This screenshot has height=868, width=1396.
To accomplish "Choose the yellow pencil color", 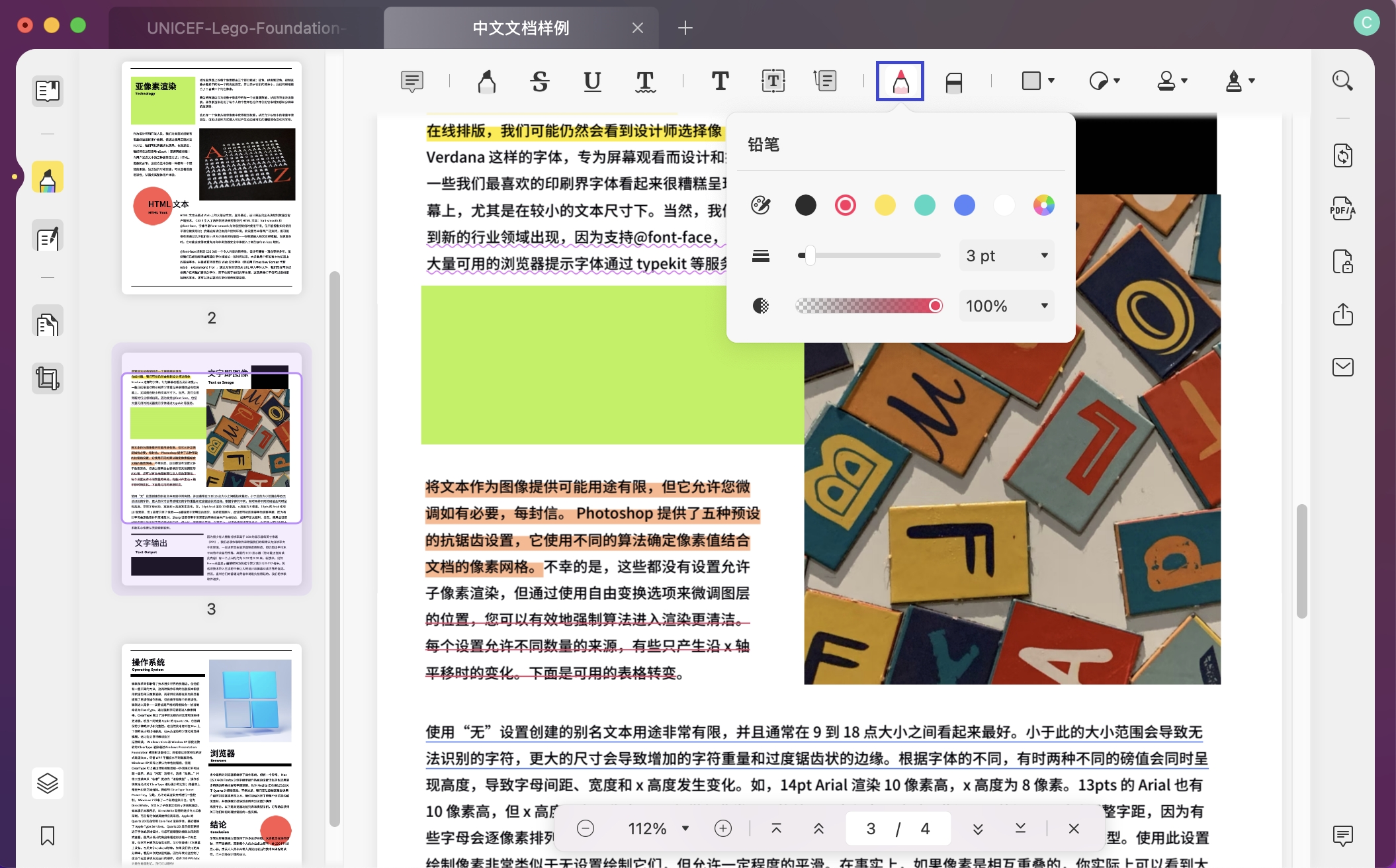I will tap(885, 205).
